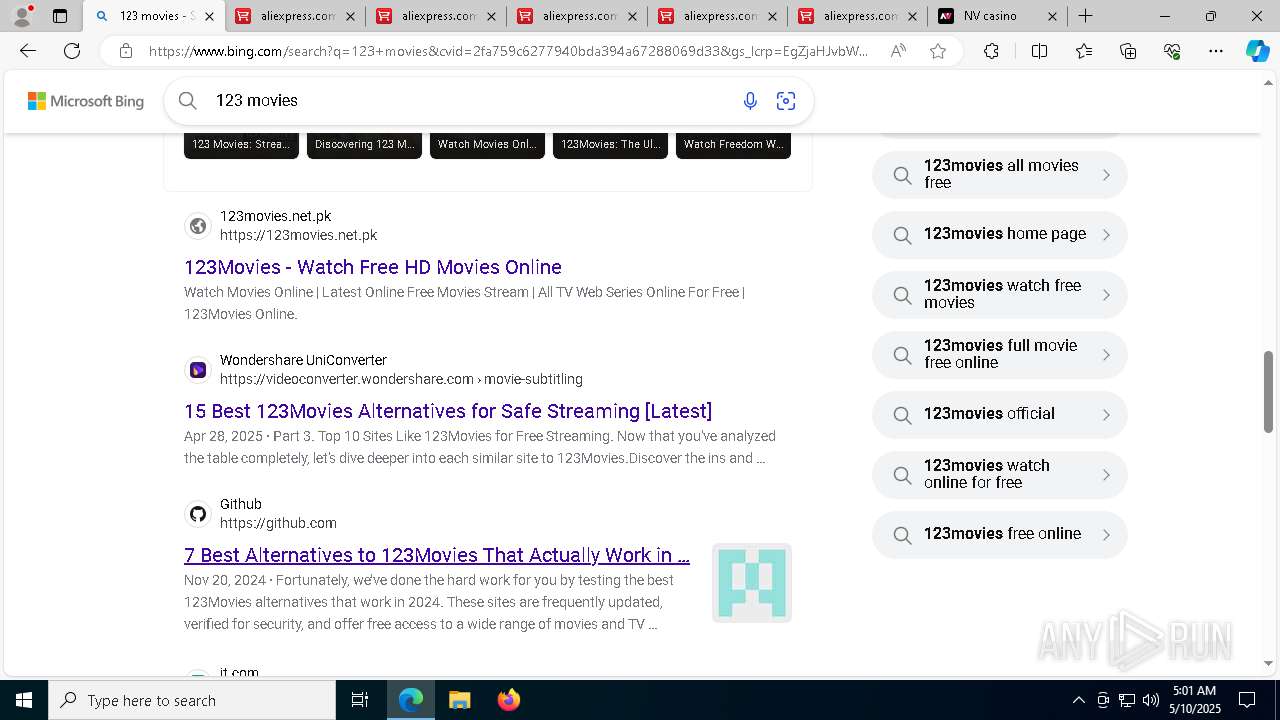Start voice search with microphone icon
1280x720 pixels.
750,100
